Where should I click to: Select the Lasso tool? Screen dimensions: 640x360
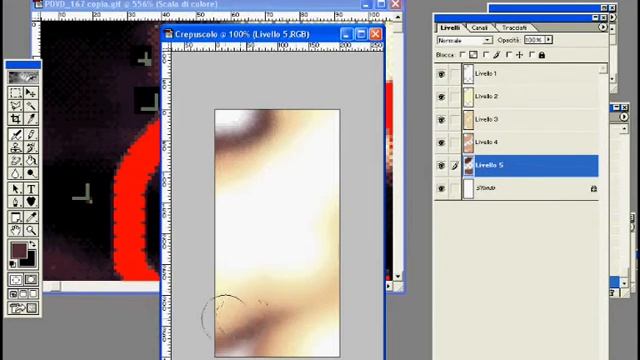tap(16, 106)
